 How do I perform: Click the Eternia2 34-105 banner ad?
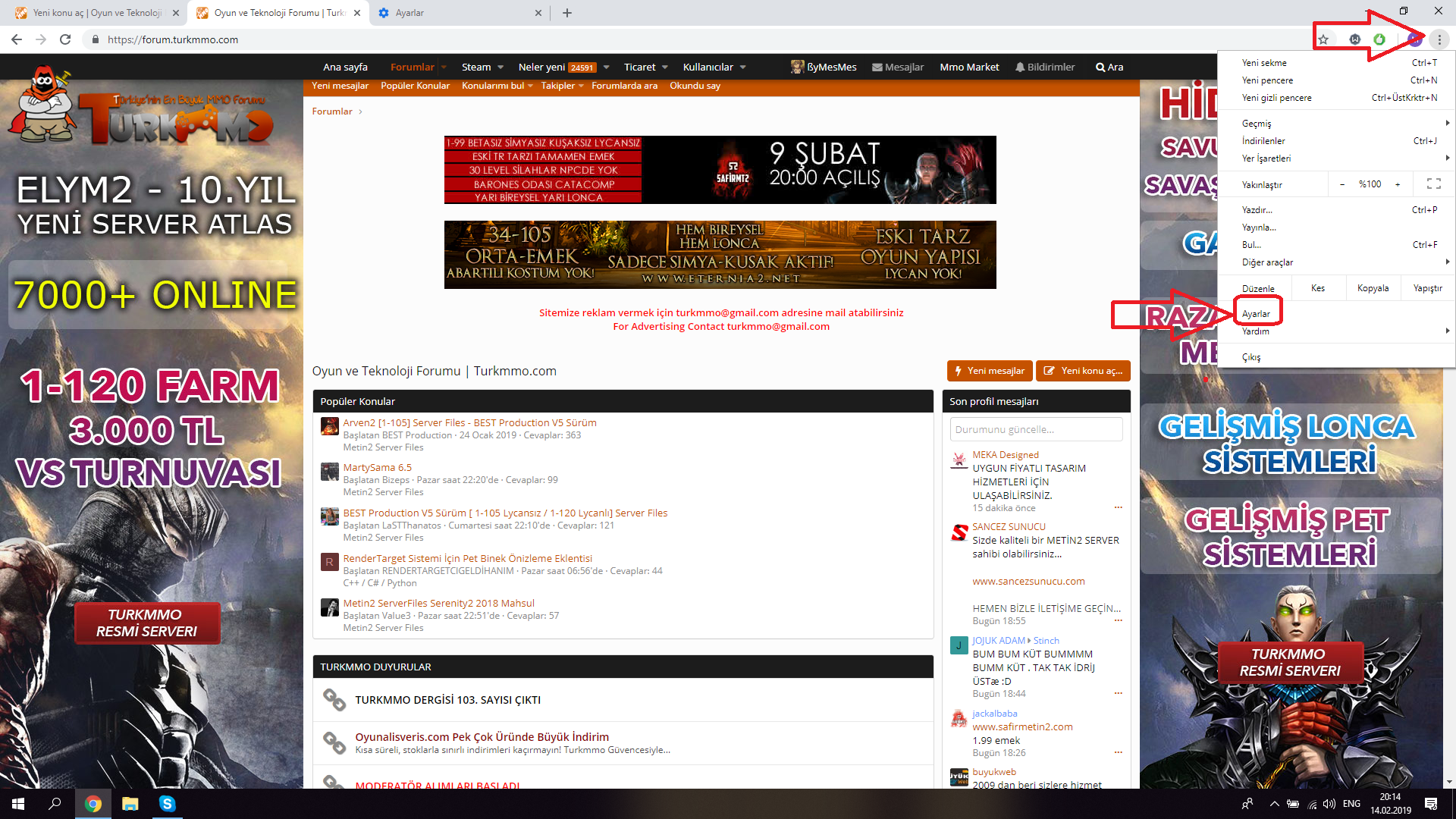tap(720, 255)
